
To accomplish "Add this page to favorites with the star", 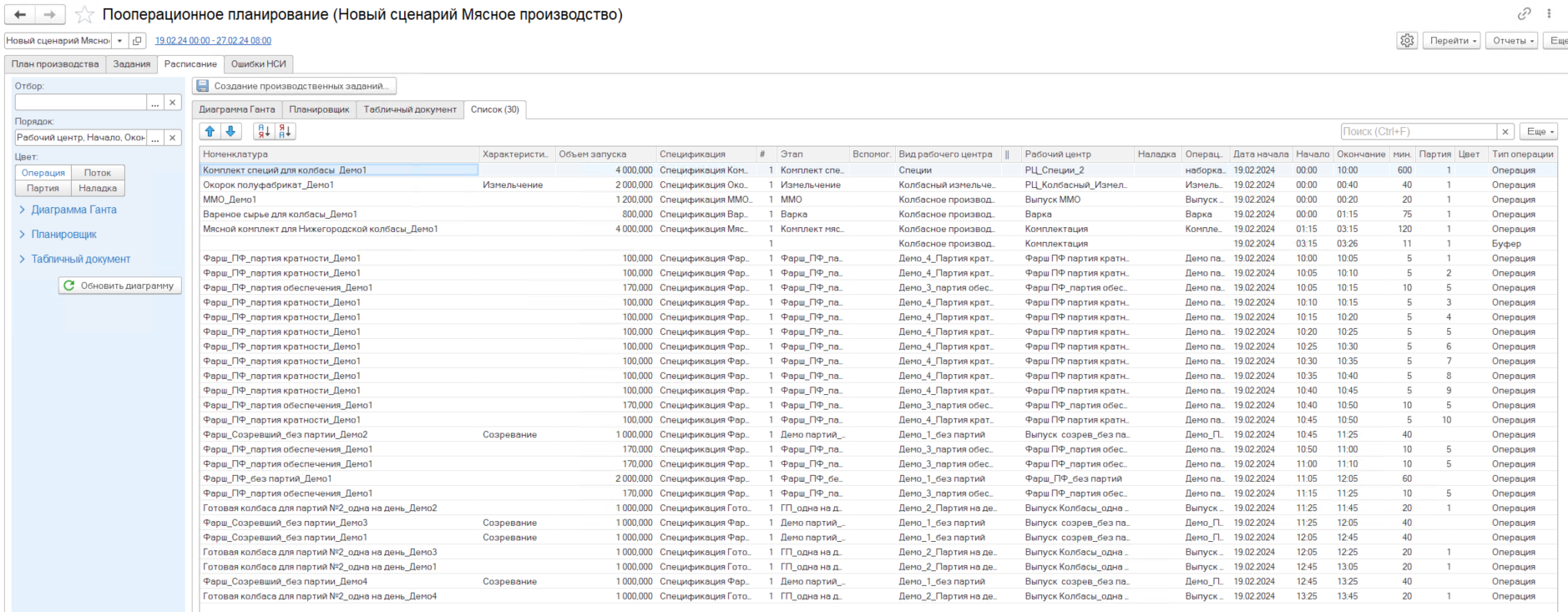I will tap(84, 14).
